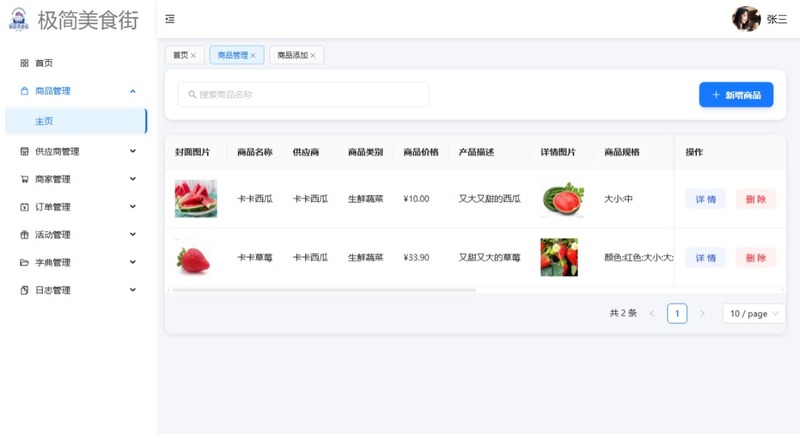Click the 字典管理 folder icon
The height and width of the screenshot is (434, 800).
pos(24,262)
